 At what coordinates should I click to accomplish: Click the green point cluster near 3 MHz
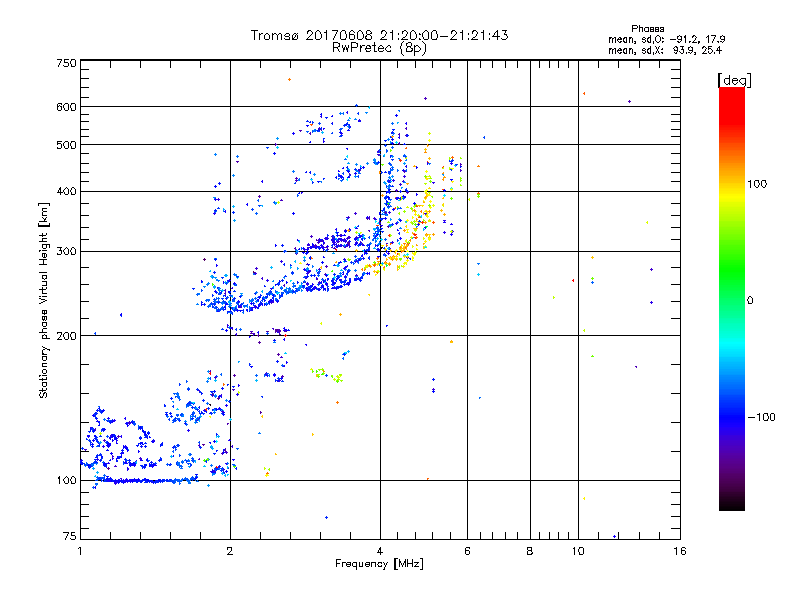(x=327, y=375)
